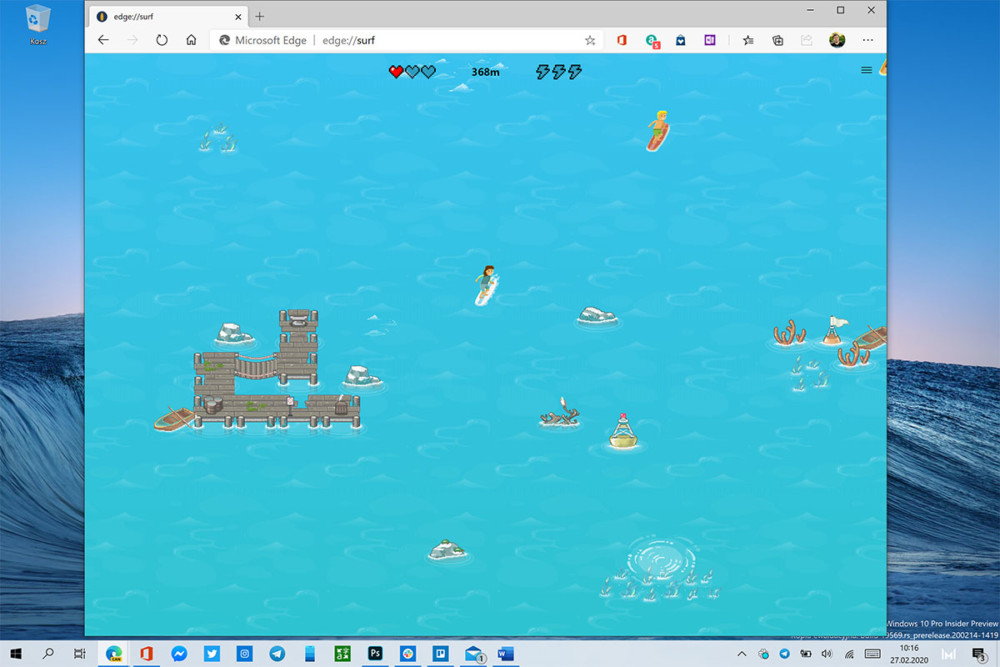
Task: Click the 368m distance counter
Action: pyautogui.click(x=485, y=72)
